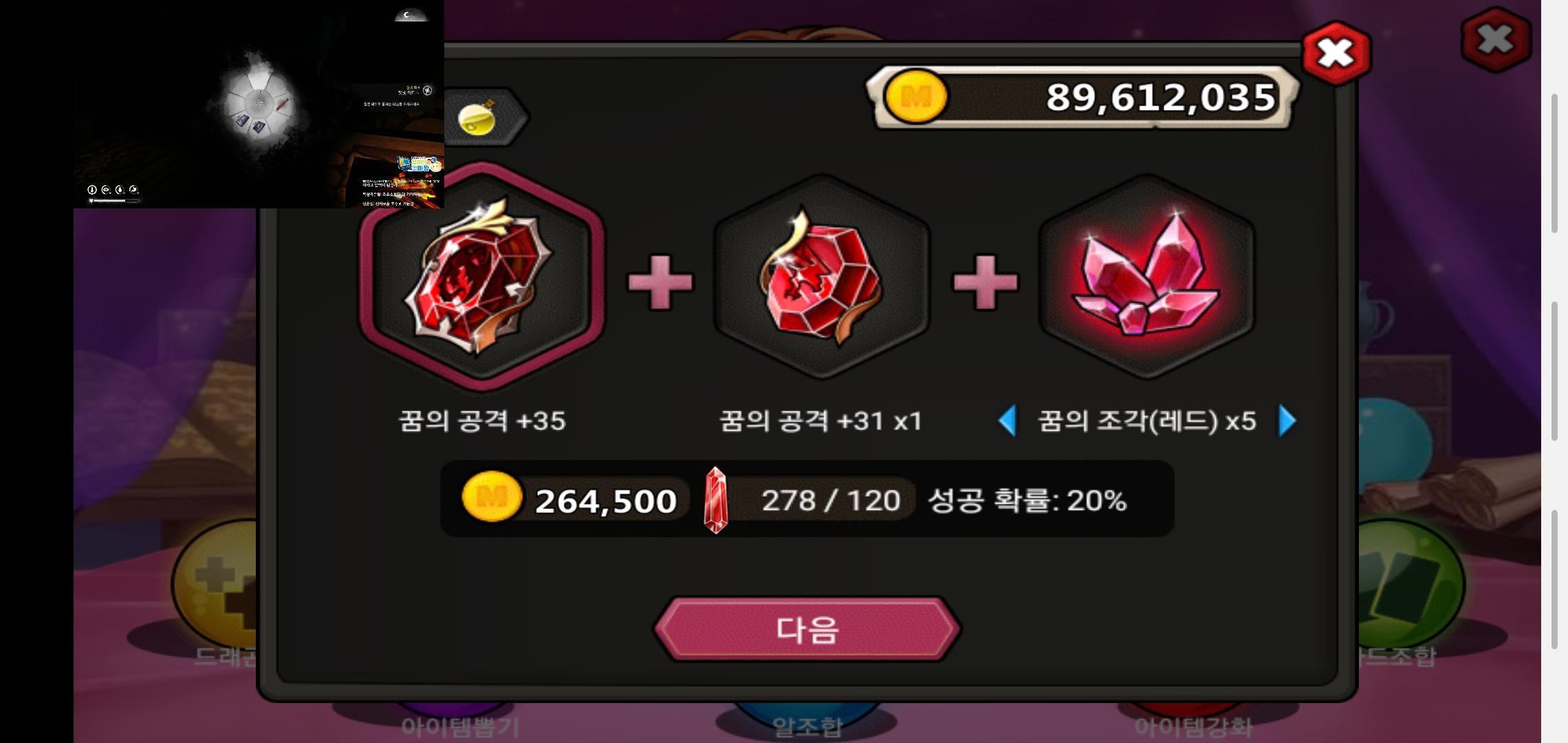Image resolution: width=1568 pixels, height=743 pixels.
Task: Click the gold coin icon beside 264,500
Action: pos(491,497)
